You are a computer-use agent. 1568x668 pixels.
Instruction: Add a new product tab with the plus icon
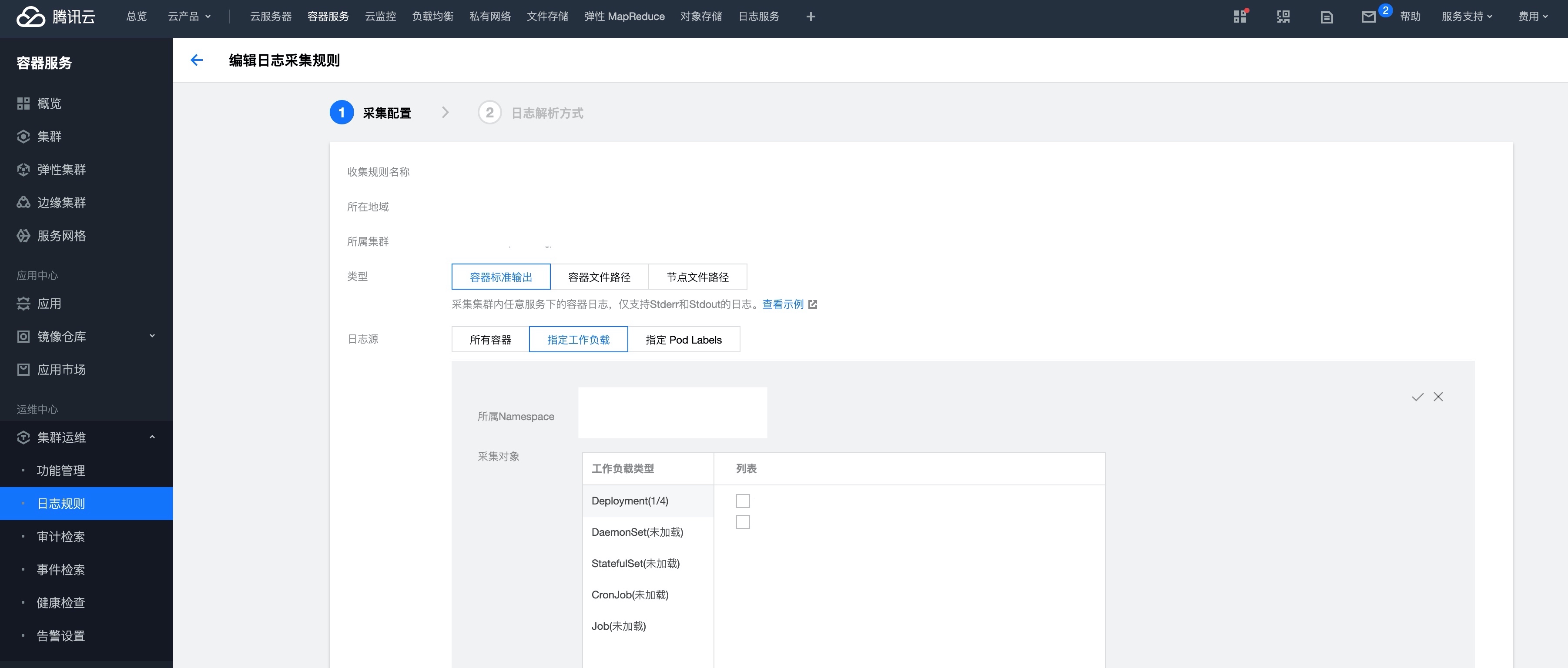[x=811, y=17]
